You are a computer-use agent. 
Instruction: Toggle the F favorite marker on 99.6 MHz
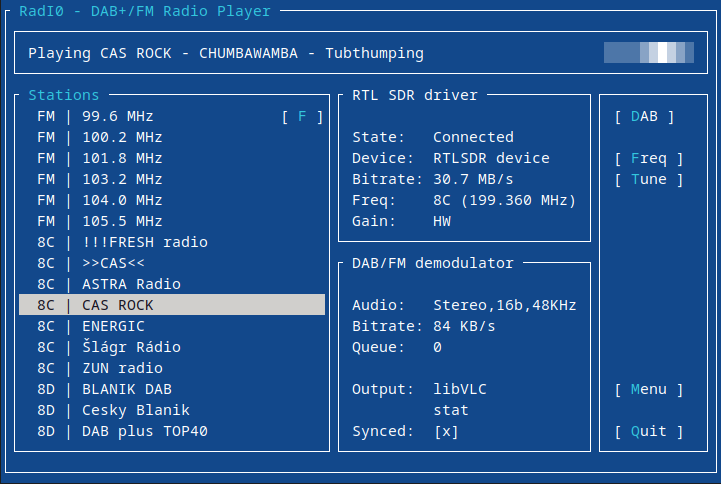click(x=302, y=117)
